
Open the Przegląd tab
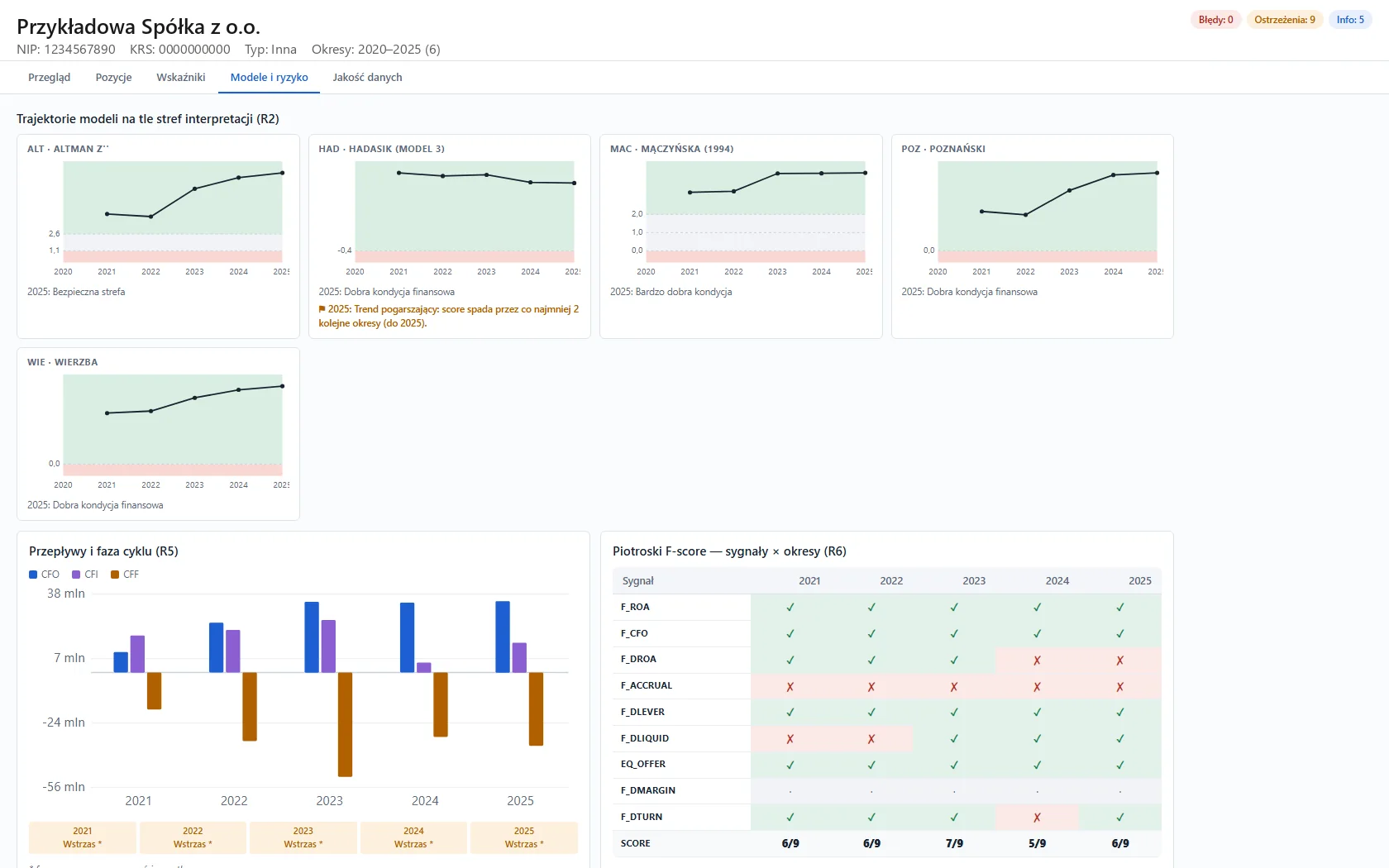pyautogui.click(x=49, y=78)
